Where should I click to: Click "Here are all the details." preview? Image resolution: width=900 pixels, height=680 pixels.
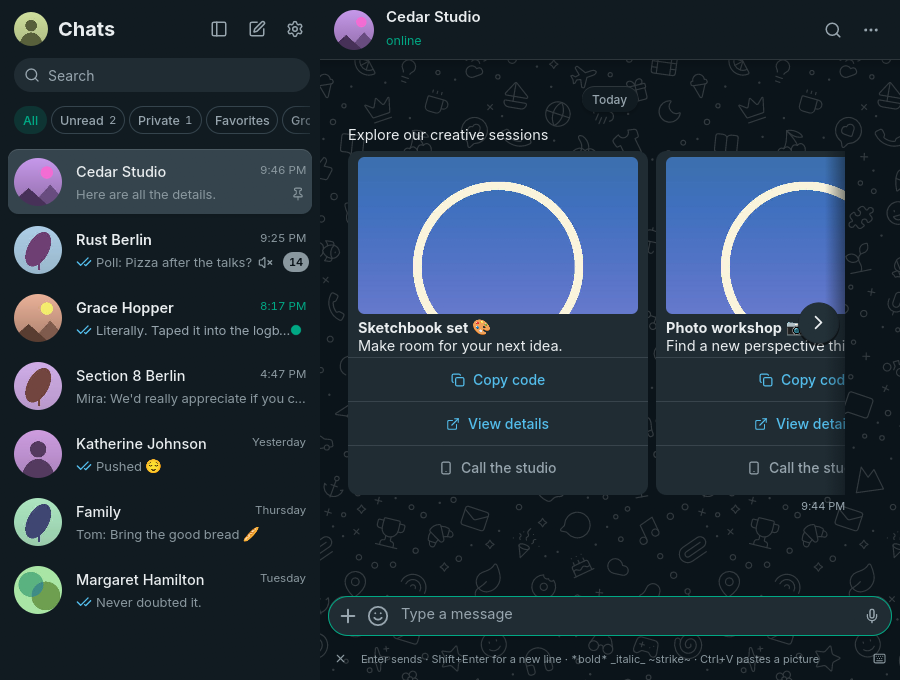click(x=146, y=195)
